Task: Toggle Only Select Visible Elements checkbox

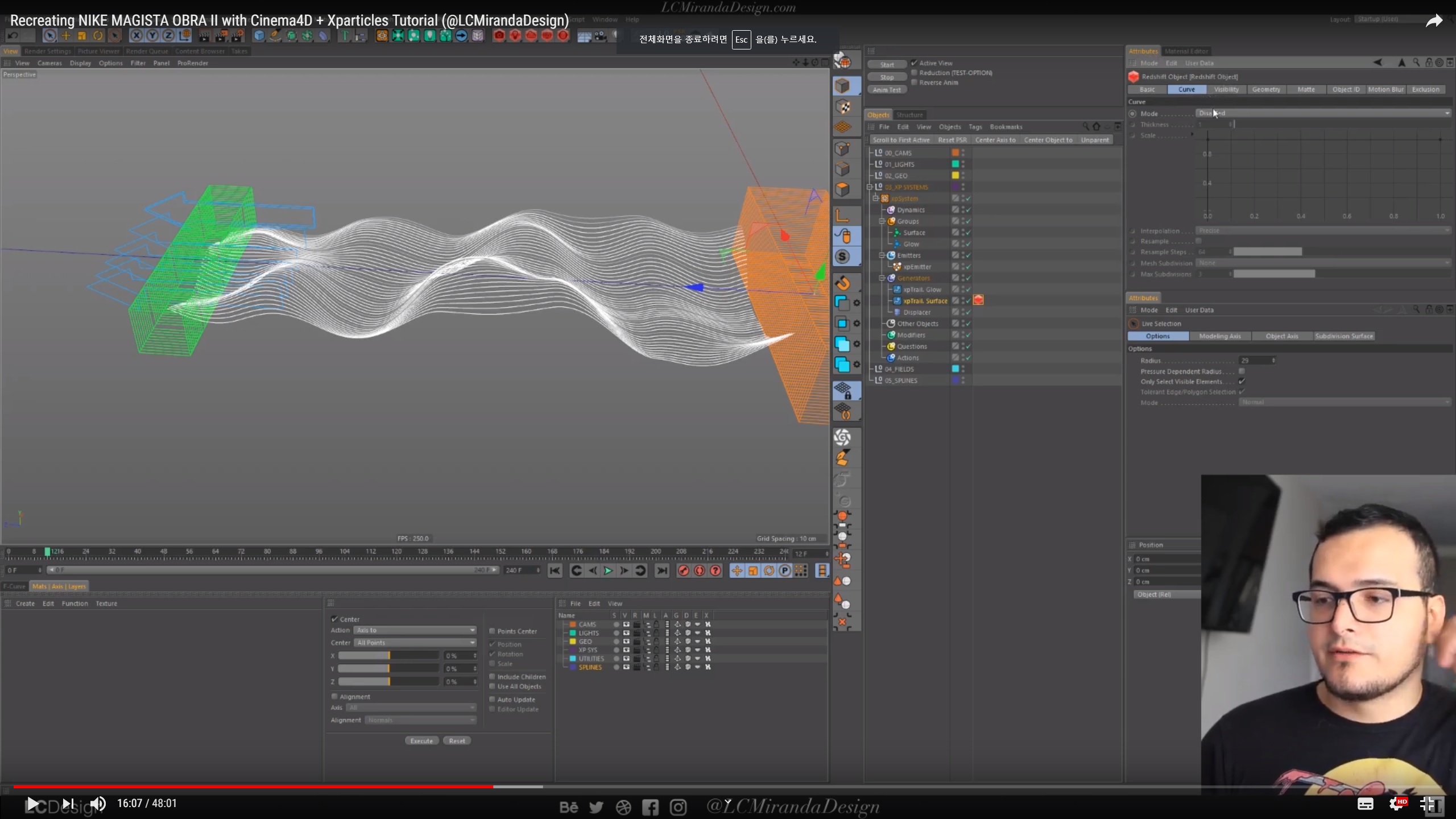Action: pos(1242,381)
